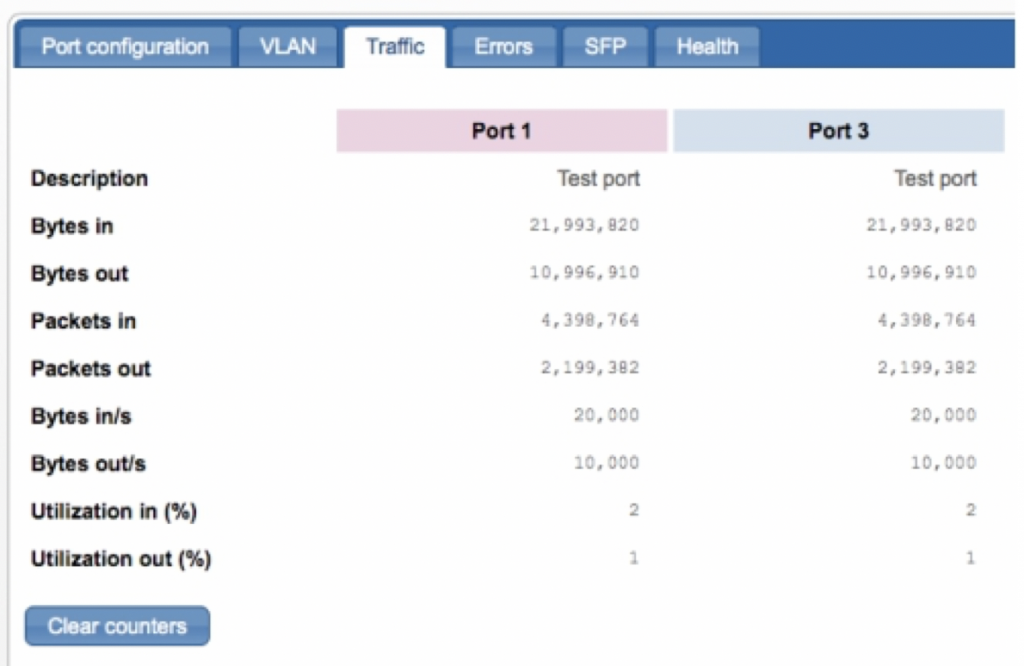Screen dimensions: 1024x666
Task: Click the Packets out row label
Action: tap(91, 369)
